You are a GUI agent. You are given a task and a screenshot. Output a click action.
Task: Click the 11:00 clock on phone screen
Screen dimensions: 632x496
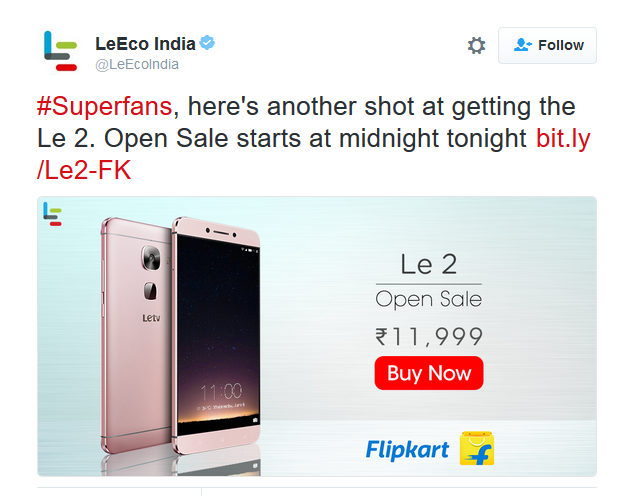click(219, 390)
